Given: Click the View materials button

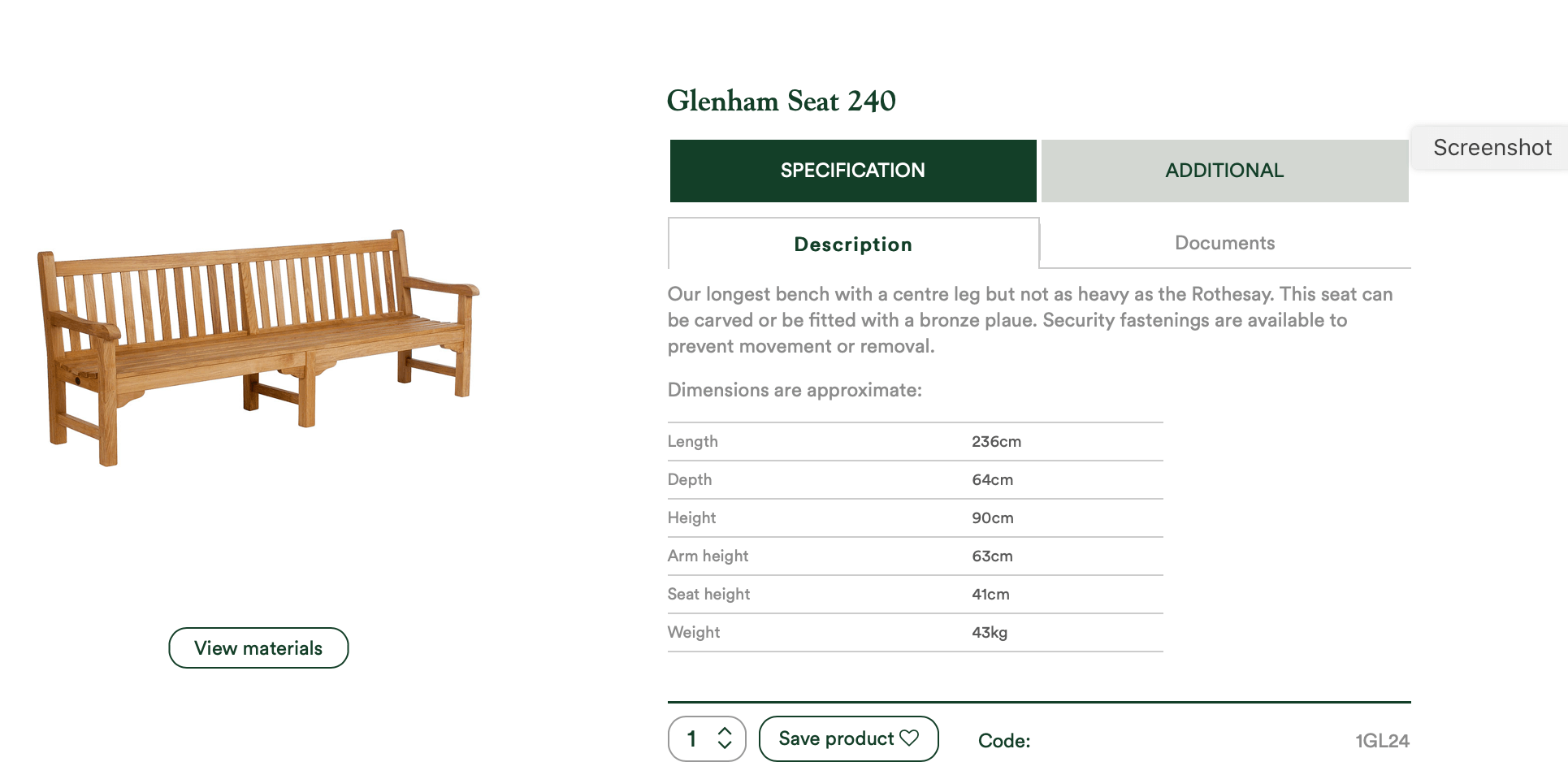Looking at the screenshot, I should pos(258,648).
